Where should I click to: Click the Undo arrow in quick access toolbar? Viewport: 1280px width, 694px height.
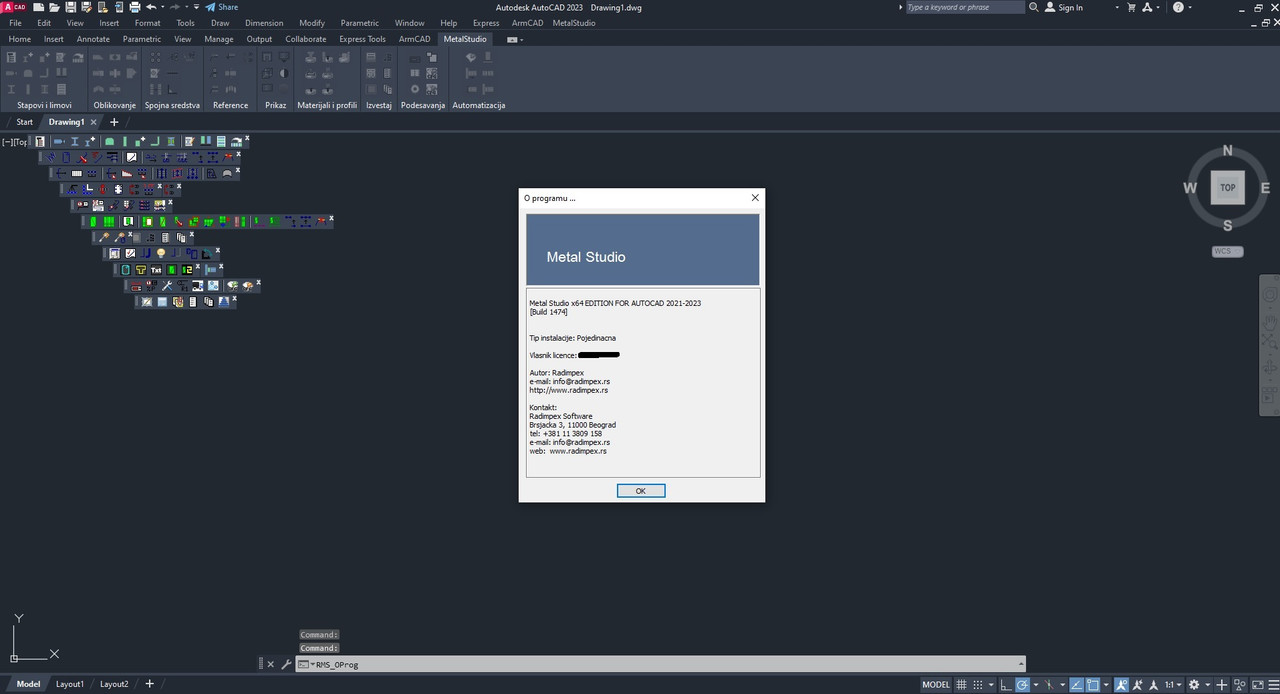[151, 7]
